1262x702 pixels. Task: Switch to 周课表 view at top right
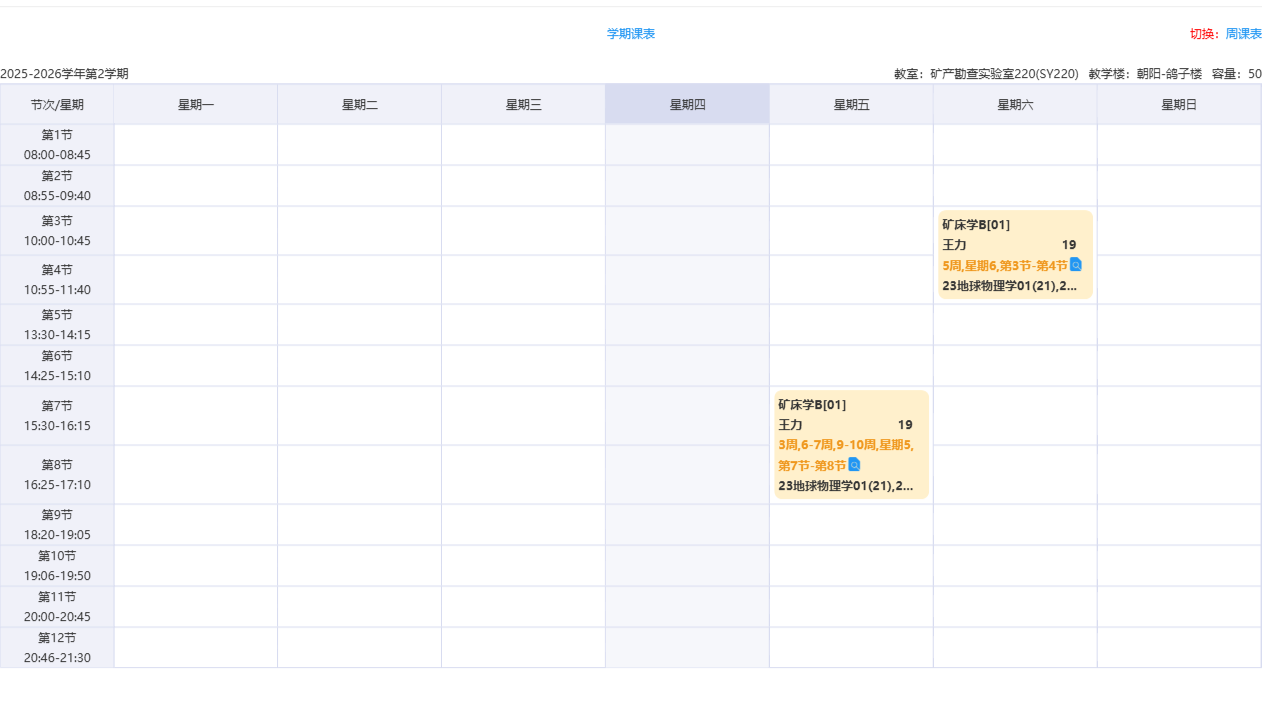point(1243,34)
